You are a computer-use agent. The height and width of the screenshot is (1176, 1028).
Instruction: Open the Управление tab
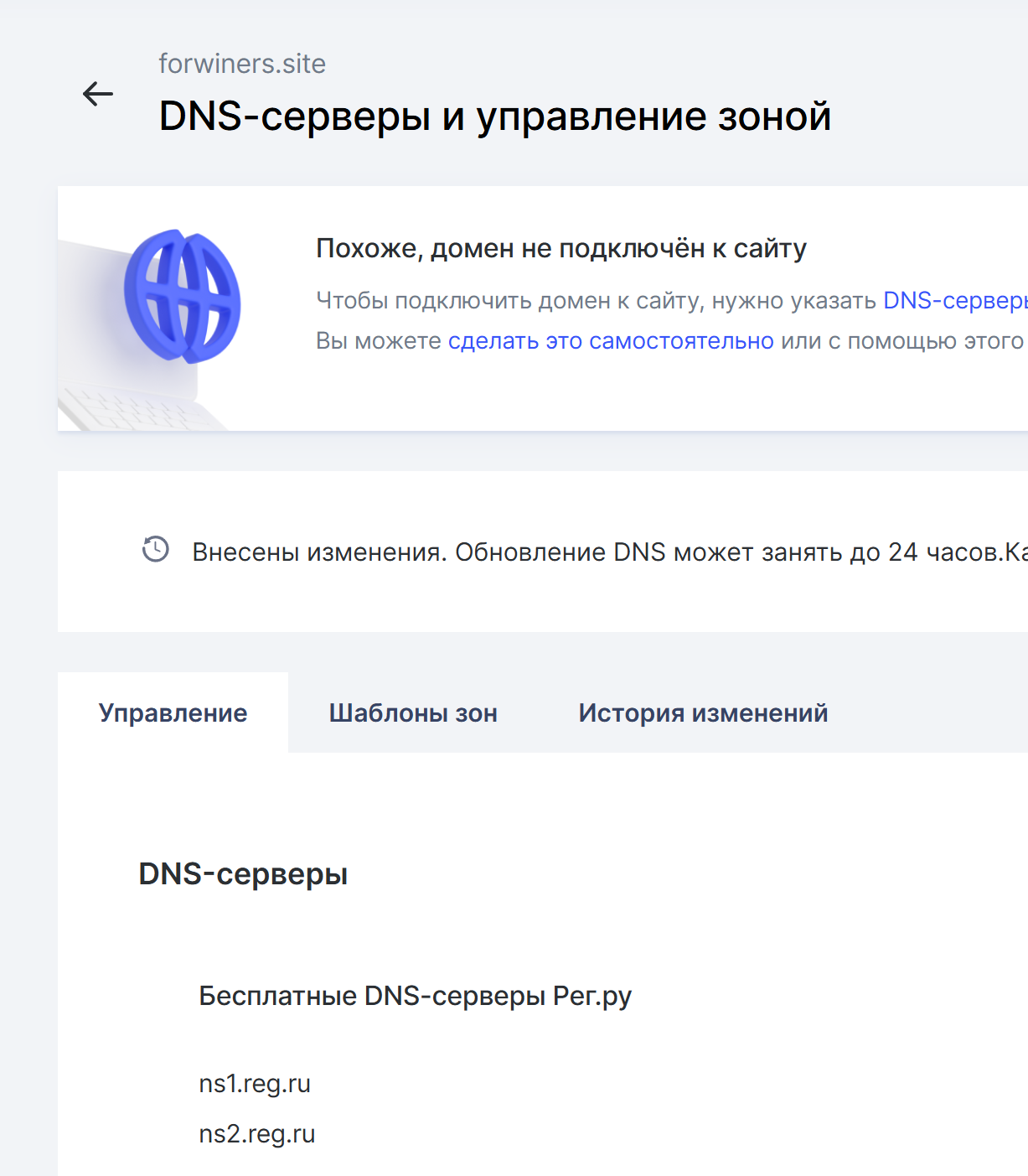point(173,712)
